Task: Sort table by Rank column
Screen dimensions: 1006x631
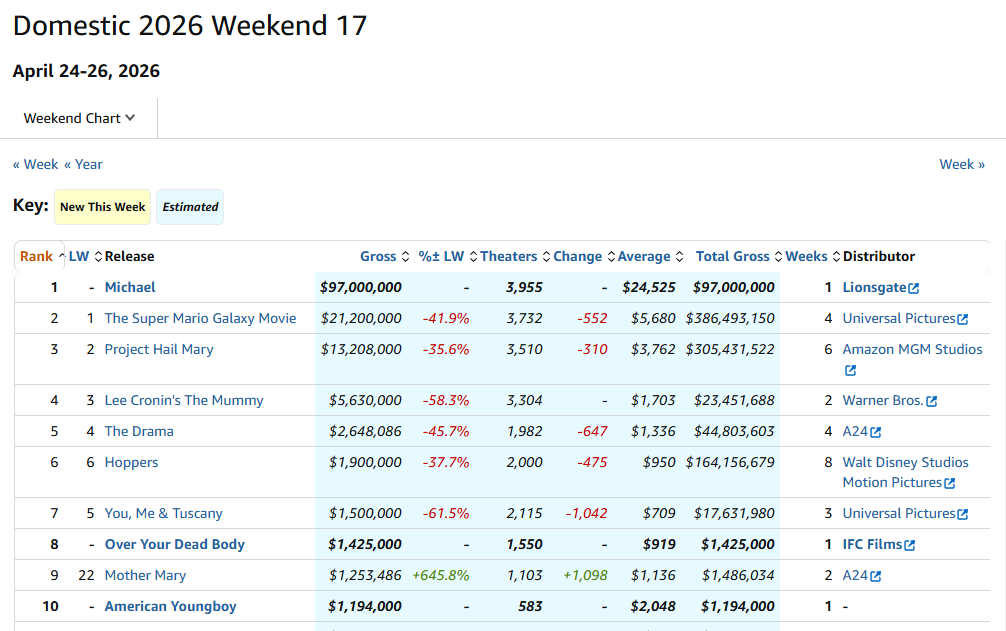Action: [x=36, y=257]
